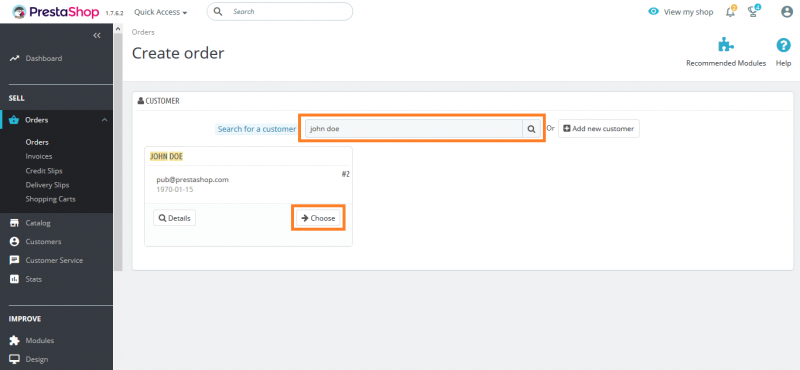Open Recommended Modules button

tap(726, 53)
